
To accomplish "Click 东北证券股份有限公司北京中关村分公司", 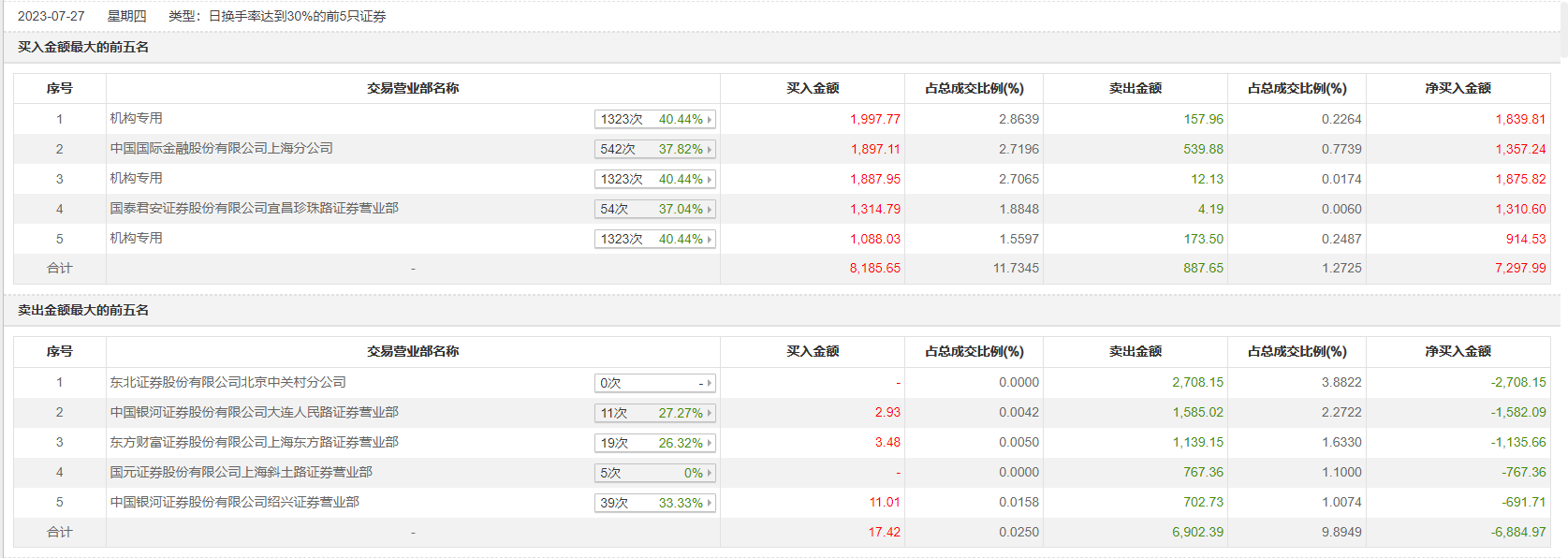I will pyautogui.click(x=228, y=383).
